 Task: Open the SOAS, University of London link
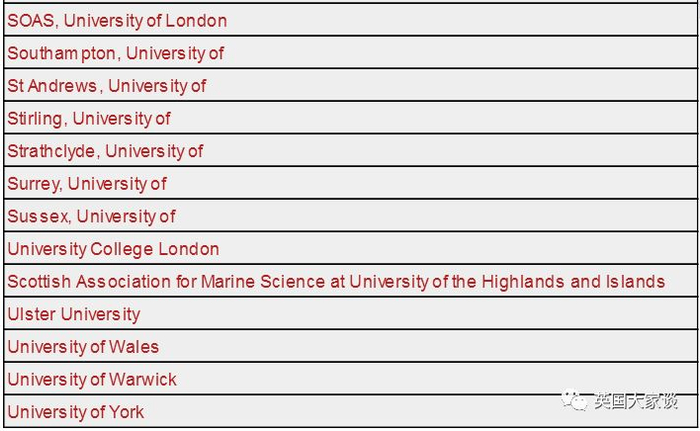(117, 21)
